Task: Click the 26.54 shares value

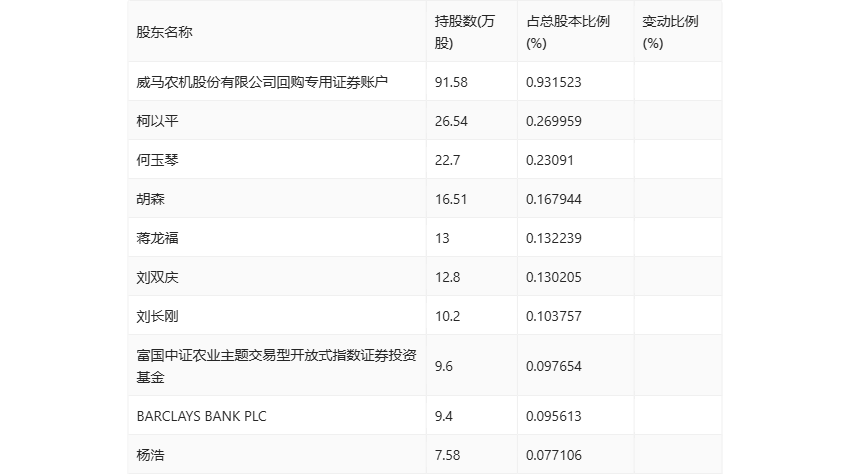Action: 451,121
